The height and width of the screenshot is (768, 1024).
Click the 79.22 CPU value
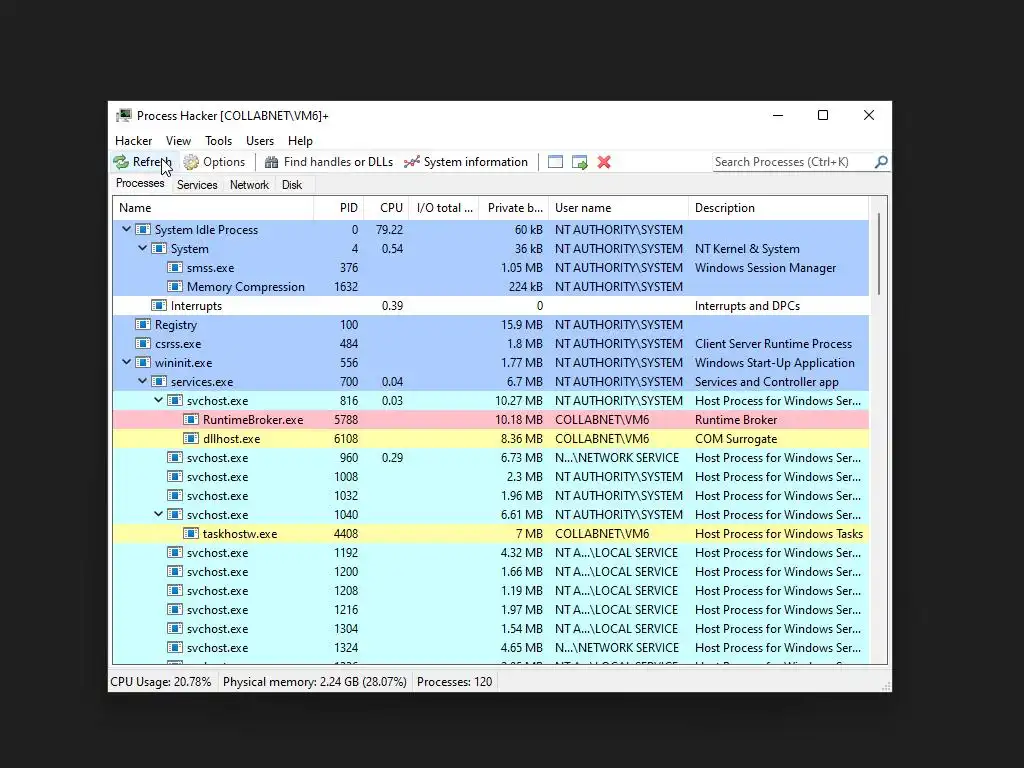pos(389,230)
